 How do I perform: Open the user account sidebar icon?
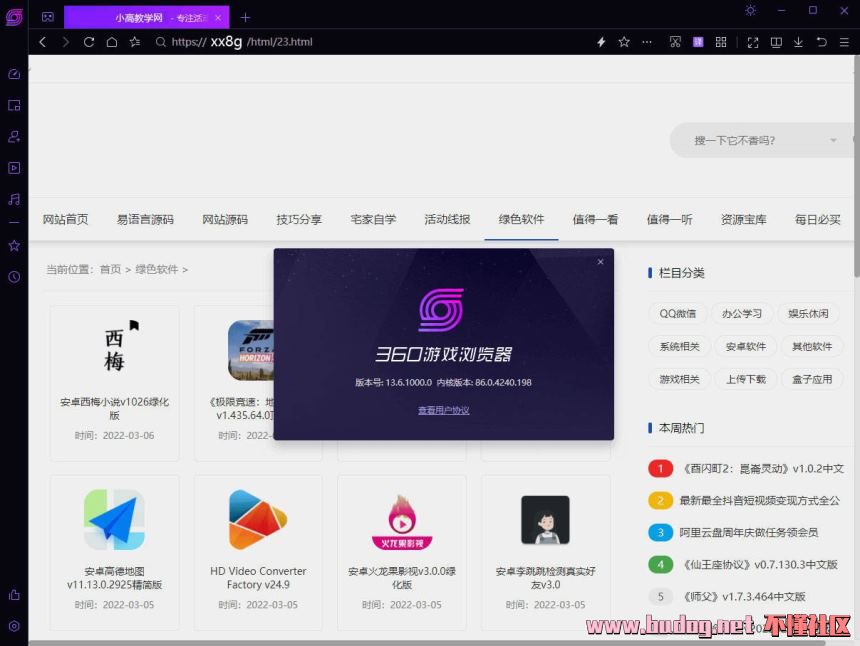pos(14,137)
